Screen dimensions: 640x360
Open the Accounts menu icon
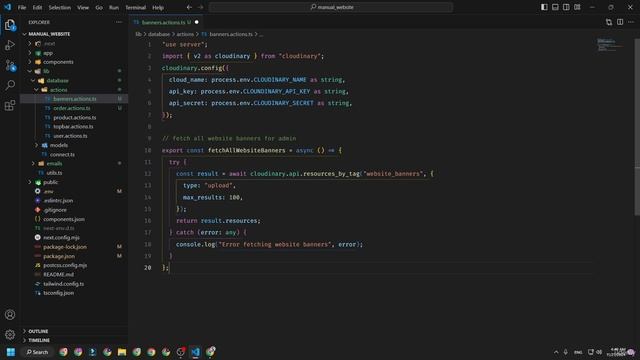(10, 315)
